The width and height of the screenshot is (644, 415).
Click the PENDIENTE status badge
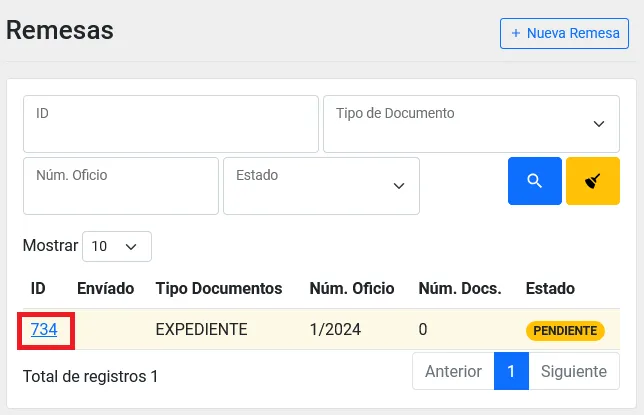(565, 331)
